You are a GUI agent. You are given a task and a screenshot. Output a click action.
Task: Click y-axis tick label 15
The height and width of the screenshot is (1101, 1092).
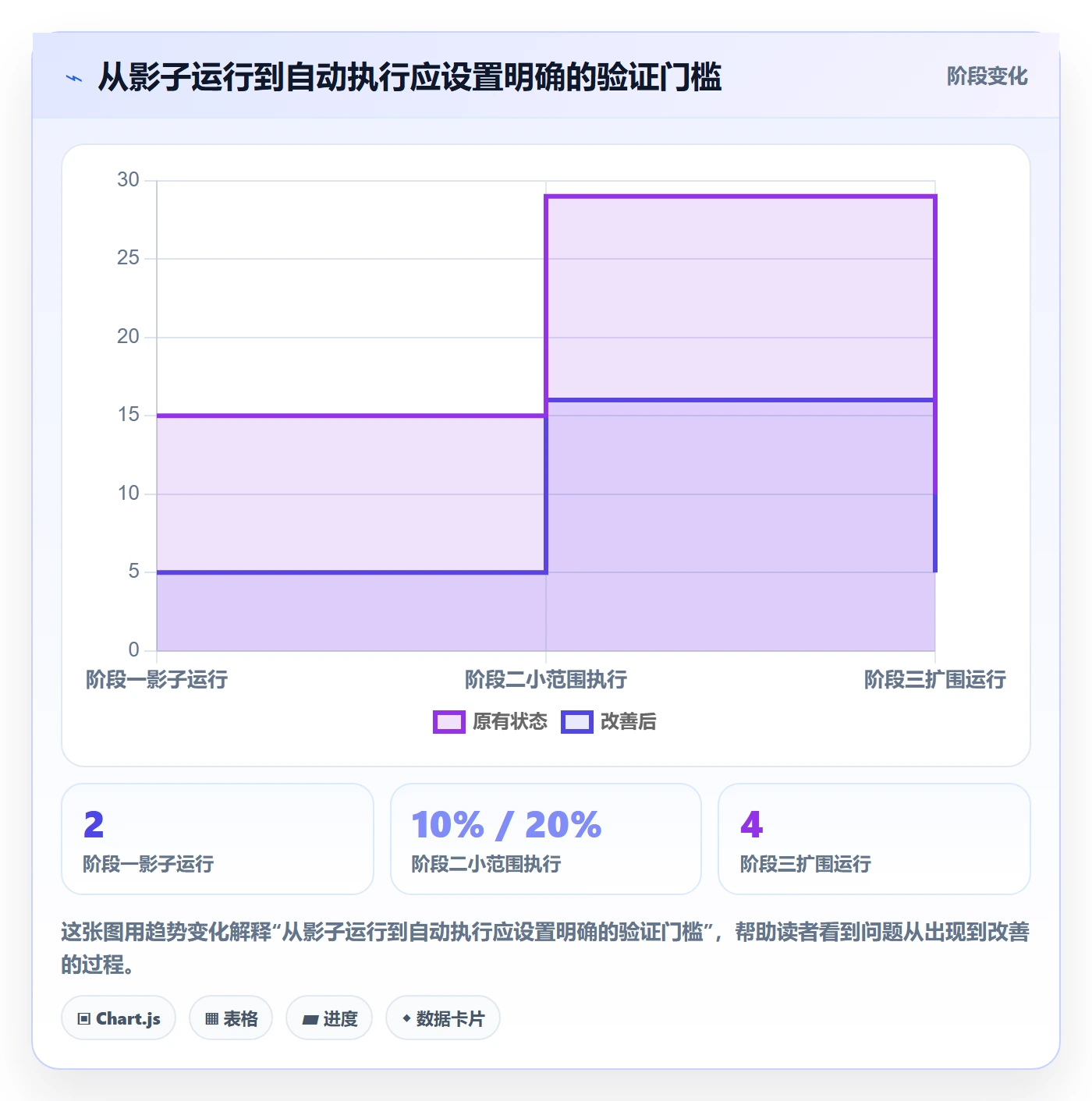[x=128, y=415]
